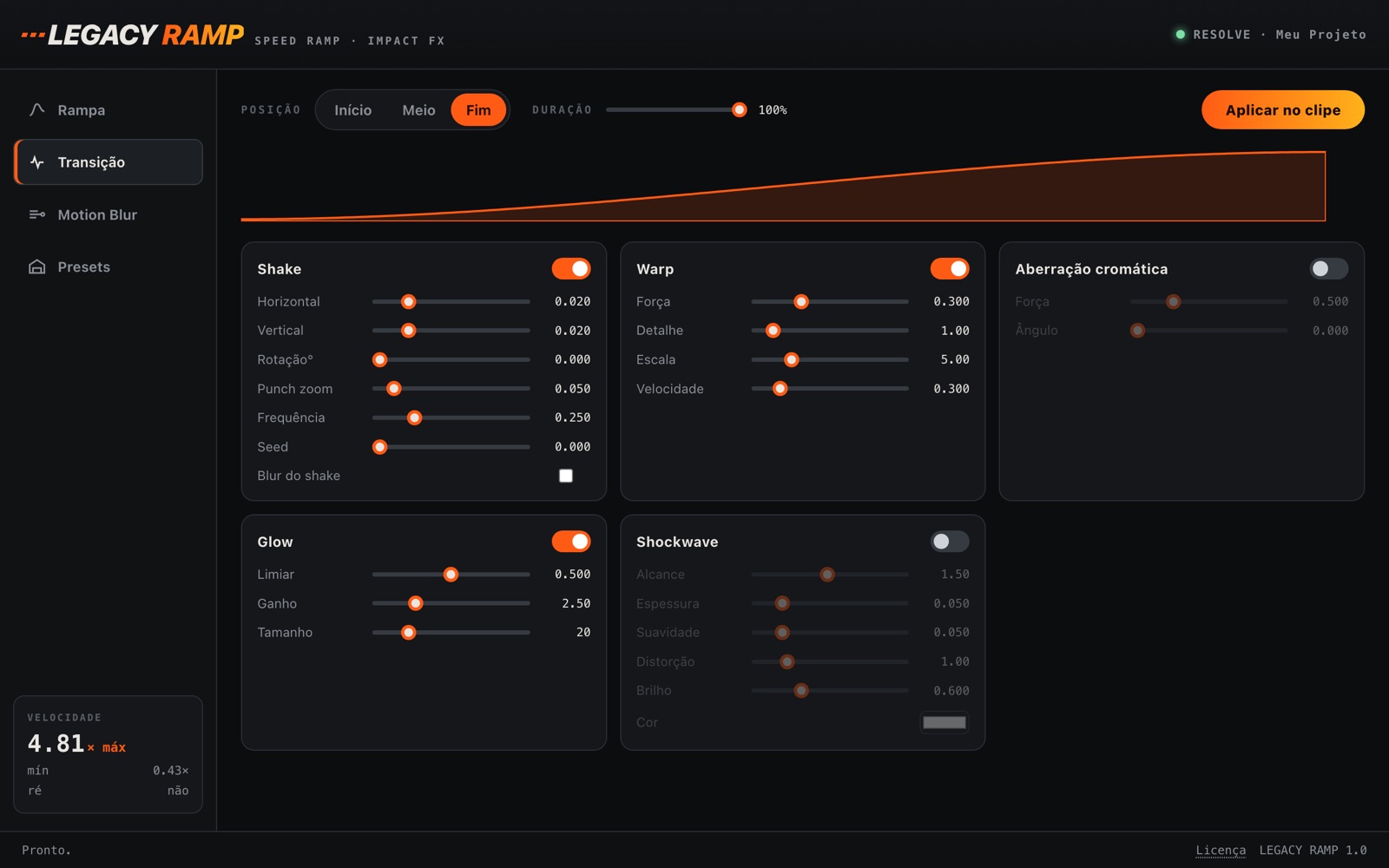1389x868 pixels.
Task: Click the Transição pulse icon
Action: coord(36,162)
